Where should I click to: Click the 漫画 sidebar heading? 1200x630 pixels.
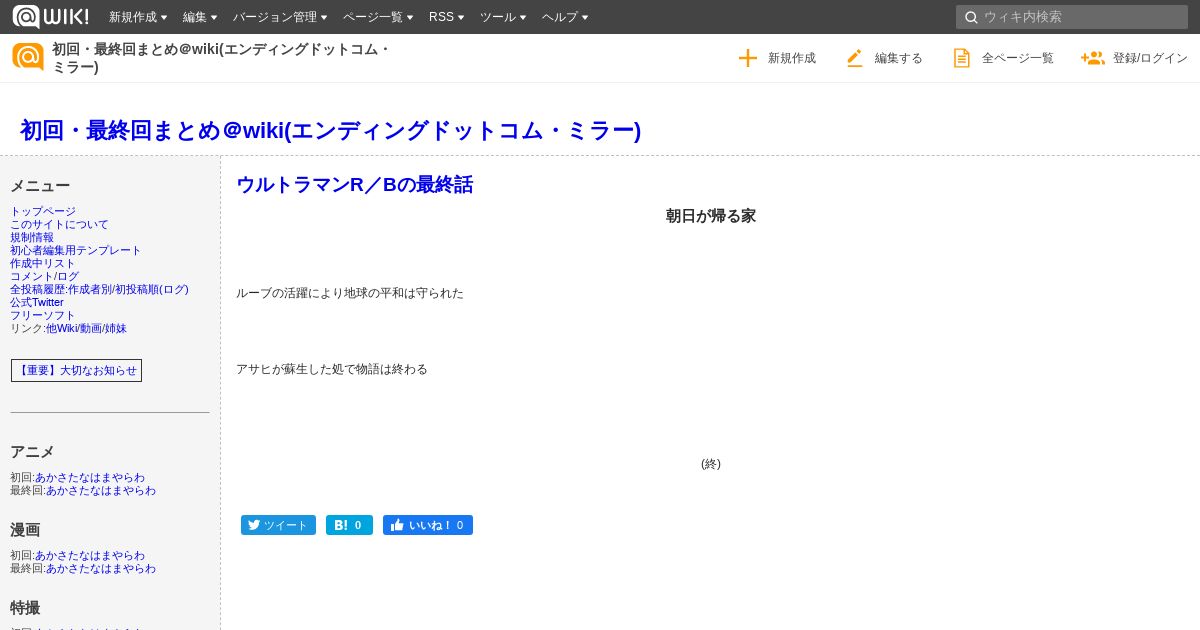(x=25, y=530)
